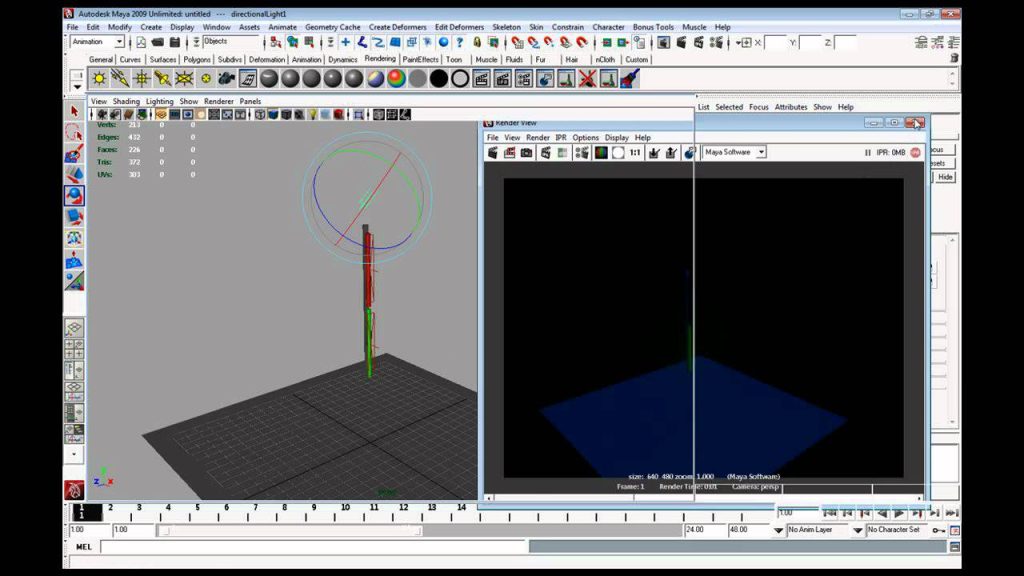The height and width of the screenshot is (576, 1024).
Task: Click the MEL command line label
Action: point(84,547)
